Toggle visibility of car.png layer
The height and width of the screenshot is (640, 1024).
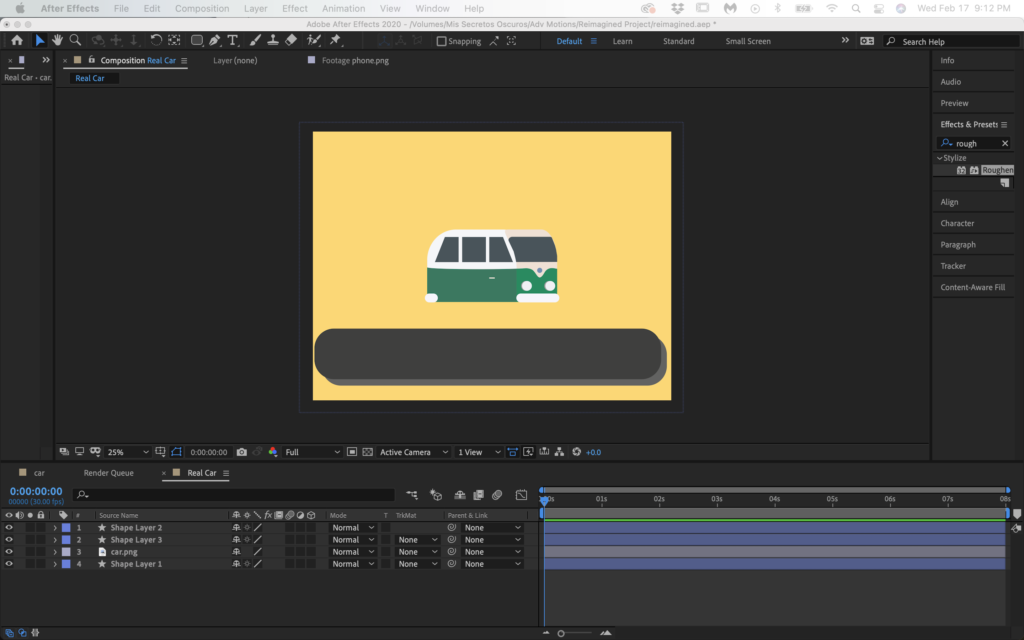coord(9,552)
